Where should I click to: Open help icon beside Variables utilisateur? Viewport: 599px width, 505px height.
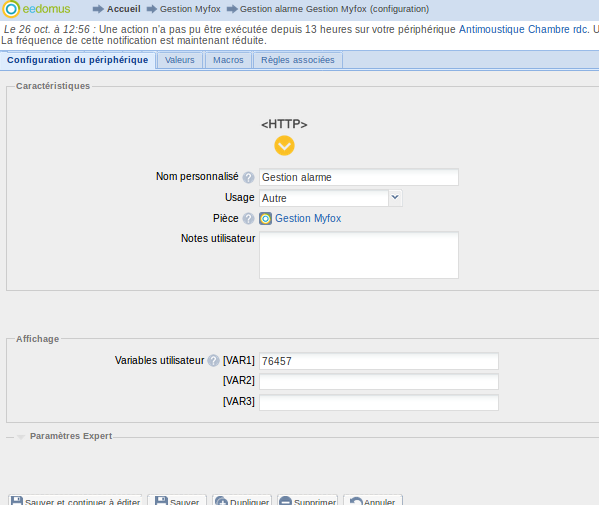tap(213, 361)
